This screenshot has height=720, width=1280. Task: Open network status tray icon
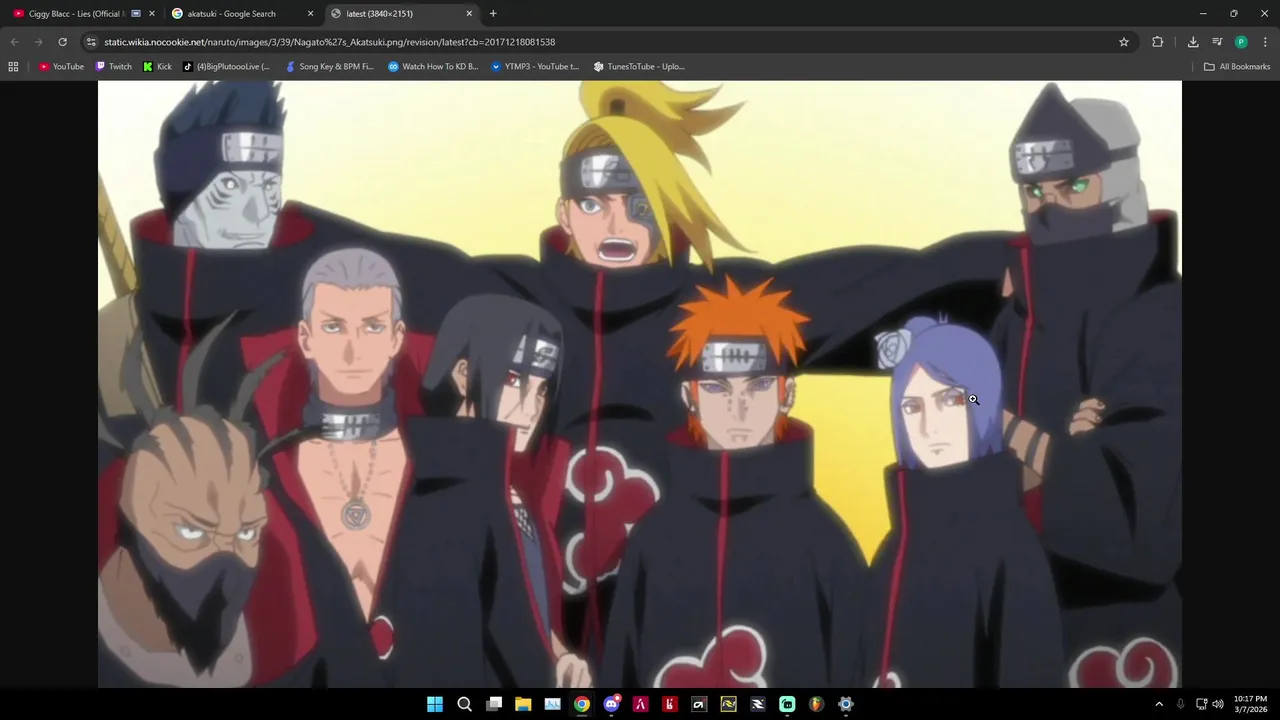1201,704
